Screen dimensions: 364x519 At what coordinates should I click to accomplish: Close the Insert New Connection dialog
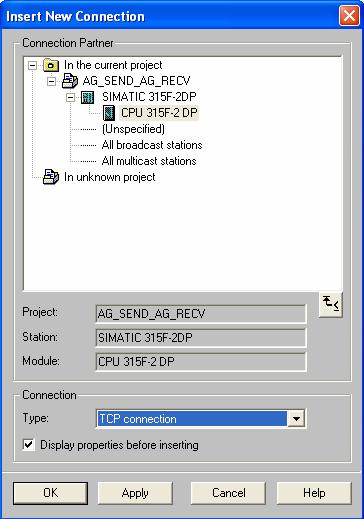point(349,16)
